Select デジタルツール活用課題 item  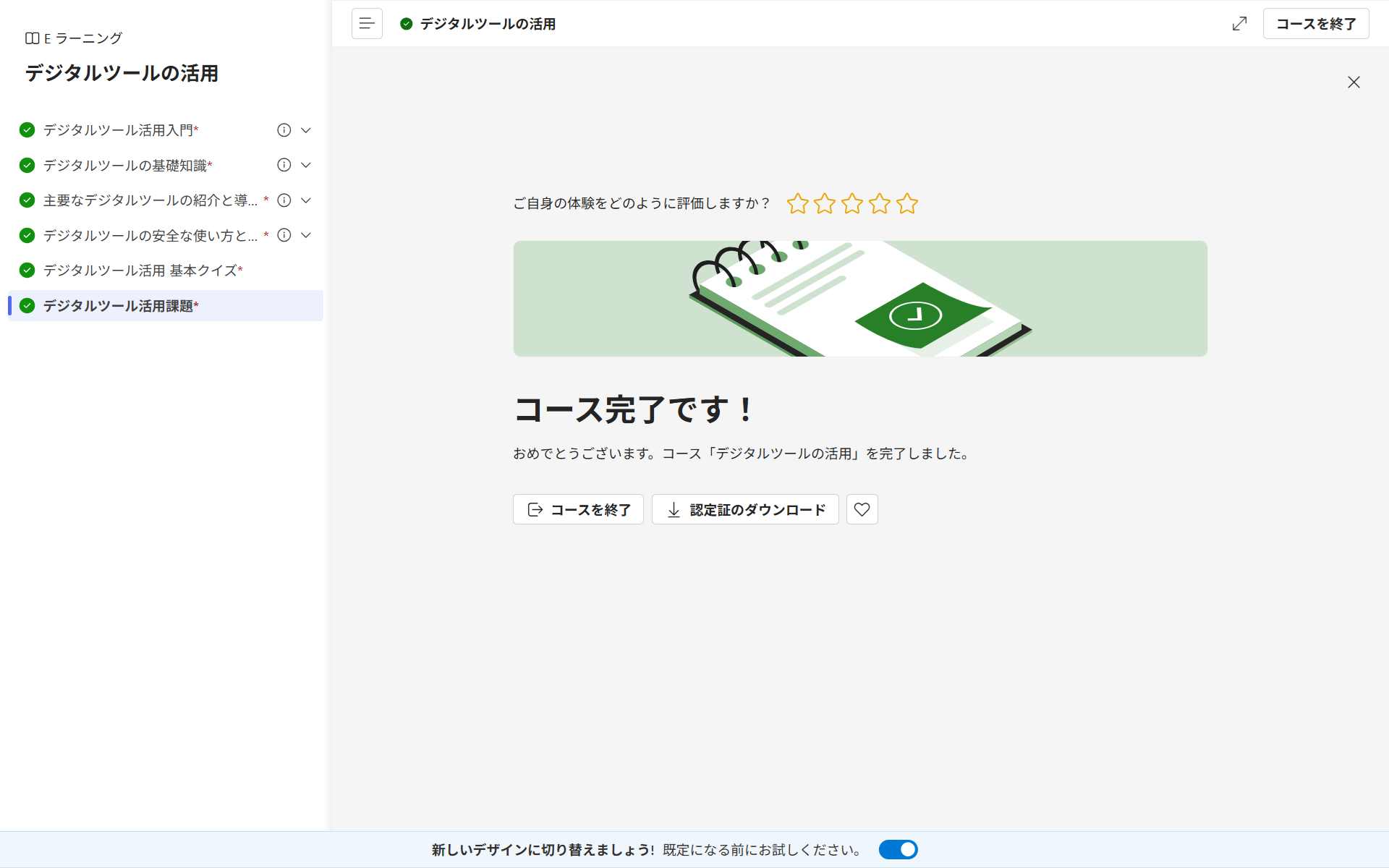[x=165, y=305]
